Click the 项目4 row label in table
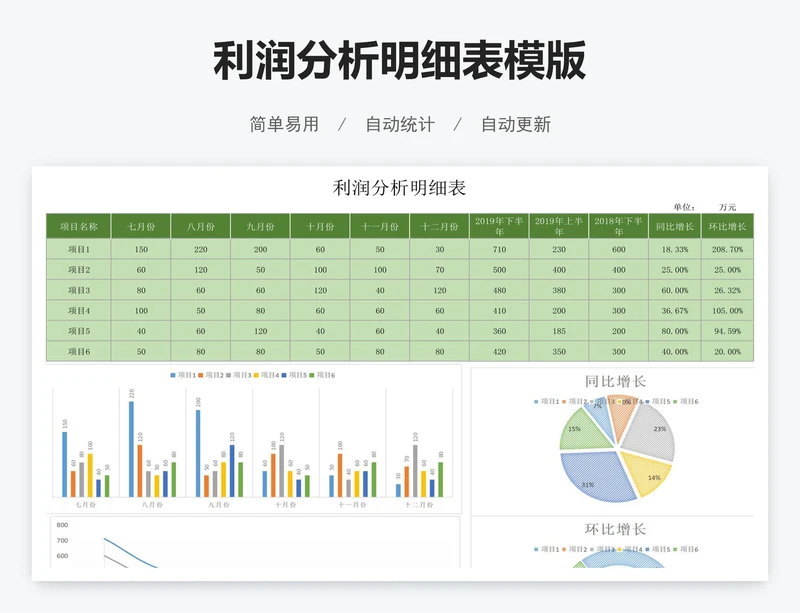This screenshot has height=613, width=800. click(79, 311)
